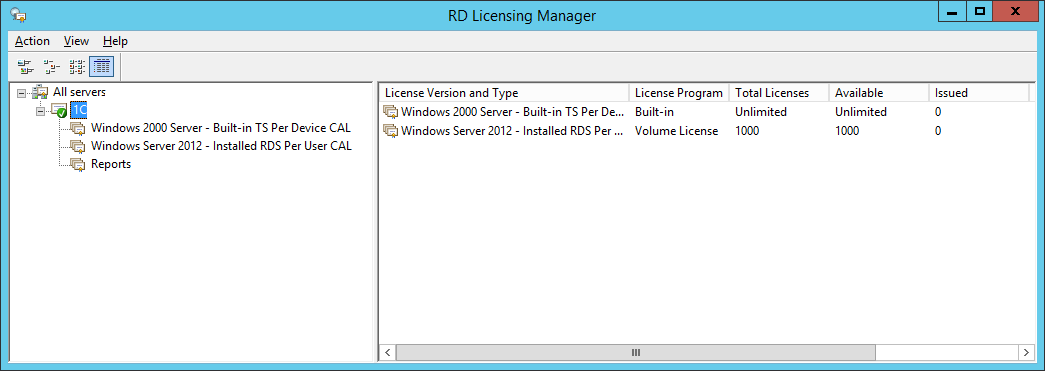
Task: Click the Windows 2000 Server tree node icon
Action: pyautogui.click(x=78, y=128)
